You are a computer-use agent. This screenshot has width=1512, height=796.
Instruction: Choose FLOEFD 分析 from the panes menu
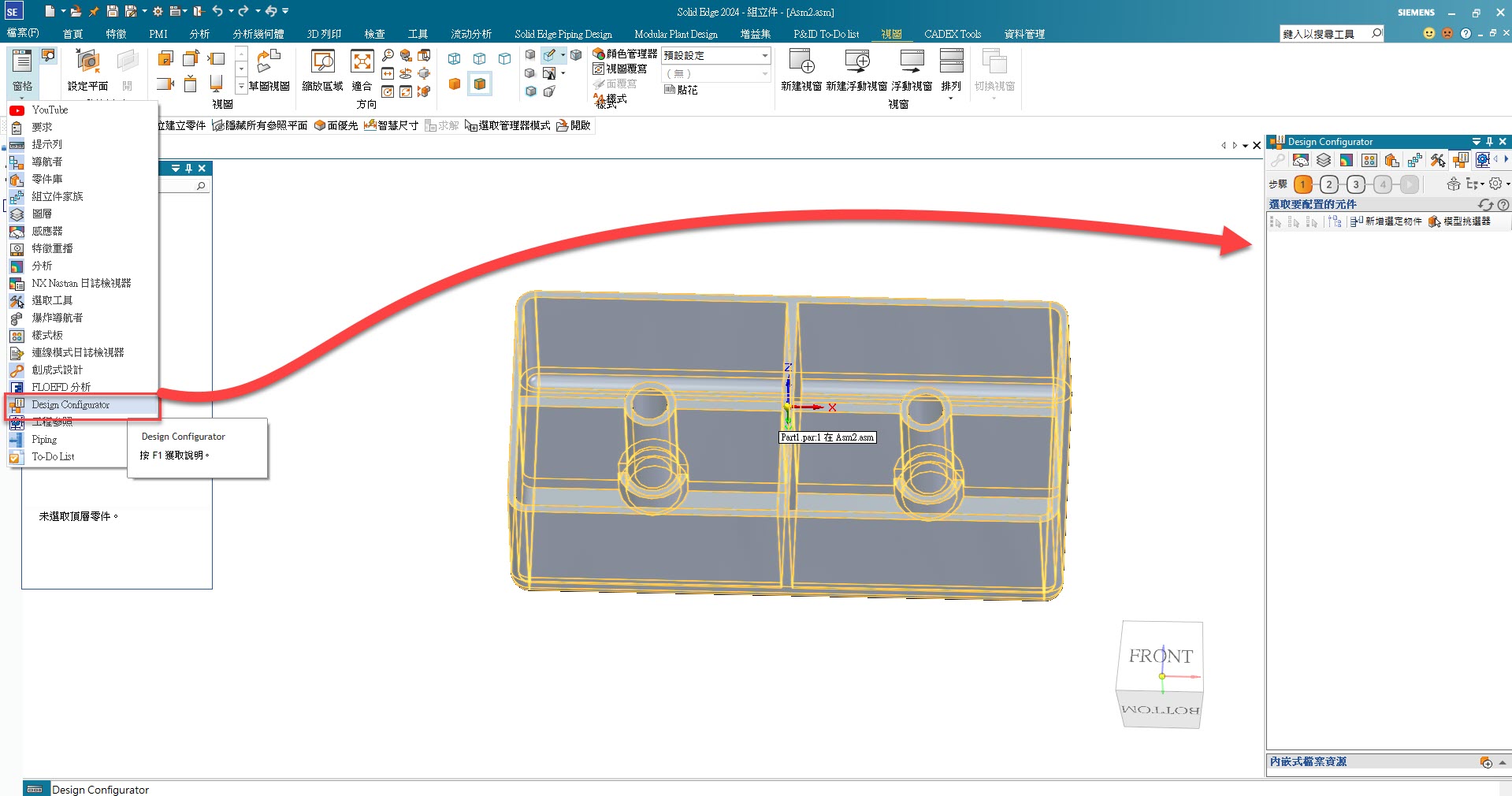82,388
